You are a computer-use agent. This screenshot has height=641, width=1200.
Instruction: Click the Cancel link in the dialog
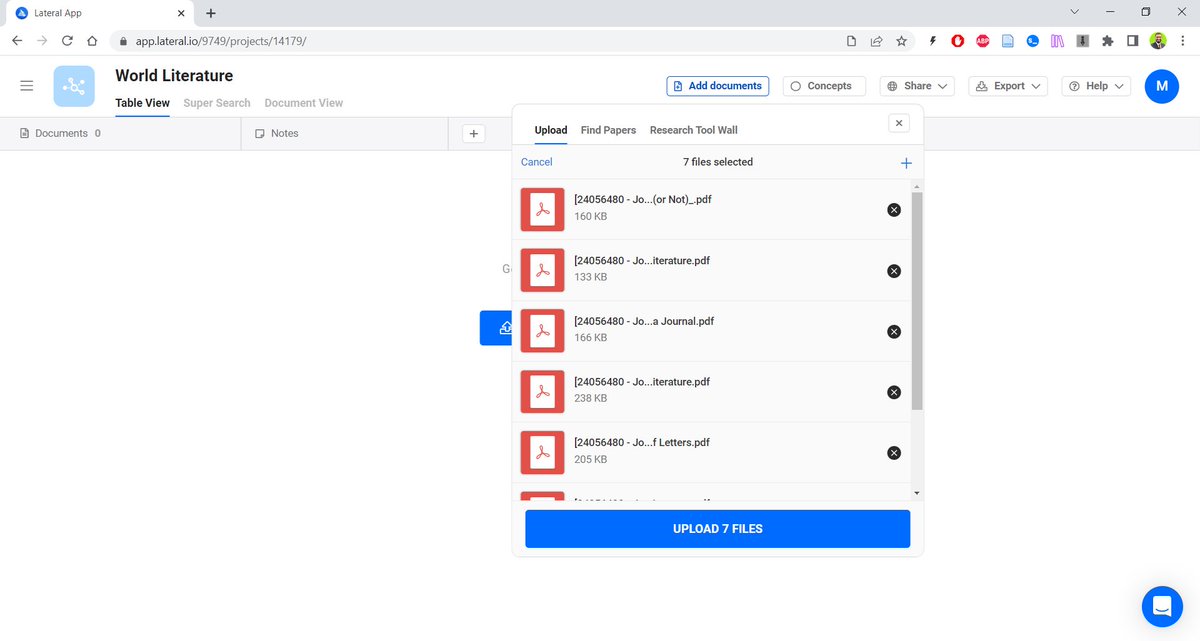pos(536,161)
